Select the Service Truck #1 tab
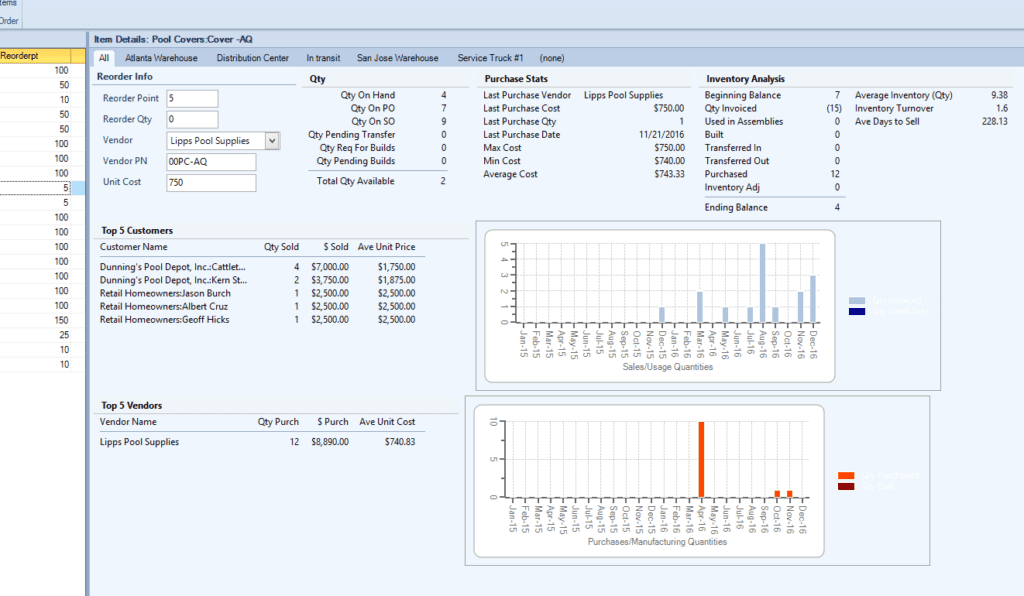 [490, 58]
